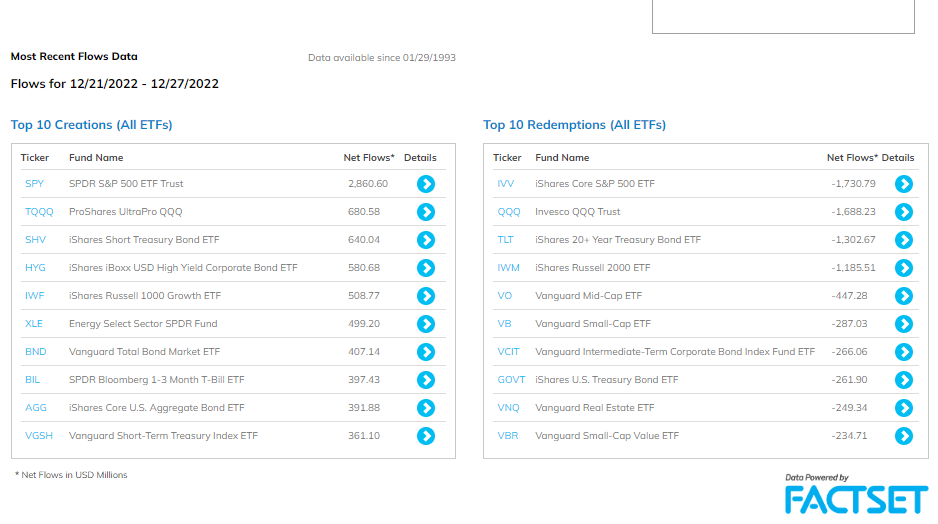This screenshot has width=938, height=524.
Task: Select the 361.10 net flow value
Action: [x=364, y=436]
